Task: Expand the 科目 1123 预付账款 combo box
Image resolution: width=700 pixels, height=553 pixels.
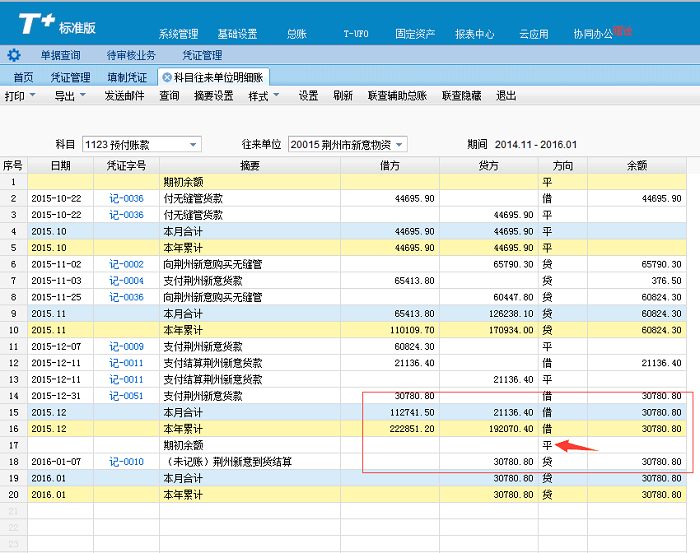Action: coord(194,144)
